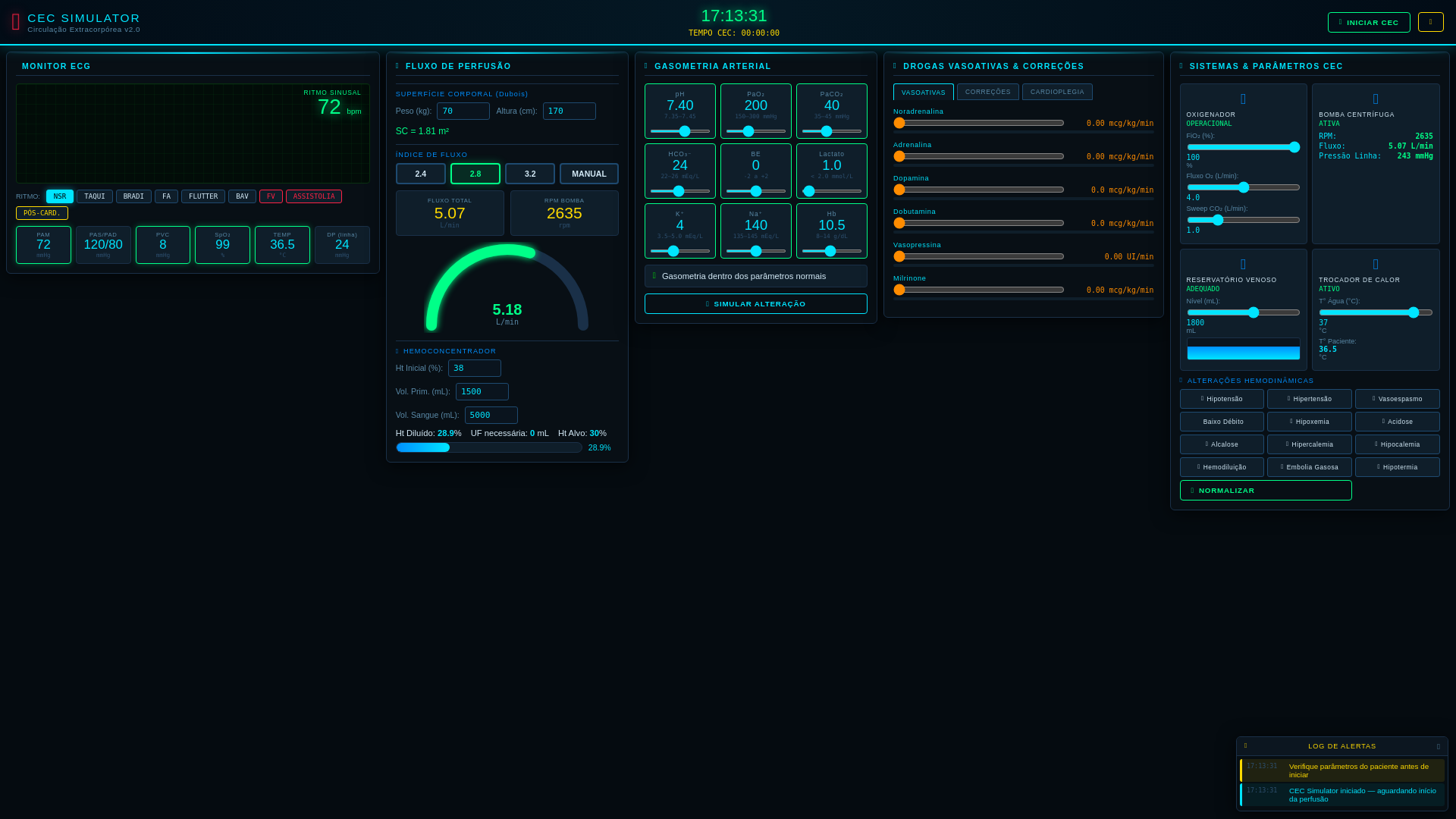Choose flow index 2.4

pyautogui.click(x=421, y=174)
